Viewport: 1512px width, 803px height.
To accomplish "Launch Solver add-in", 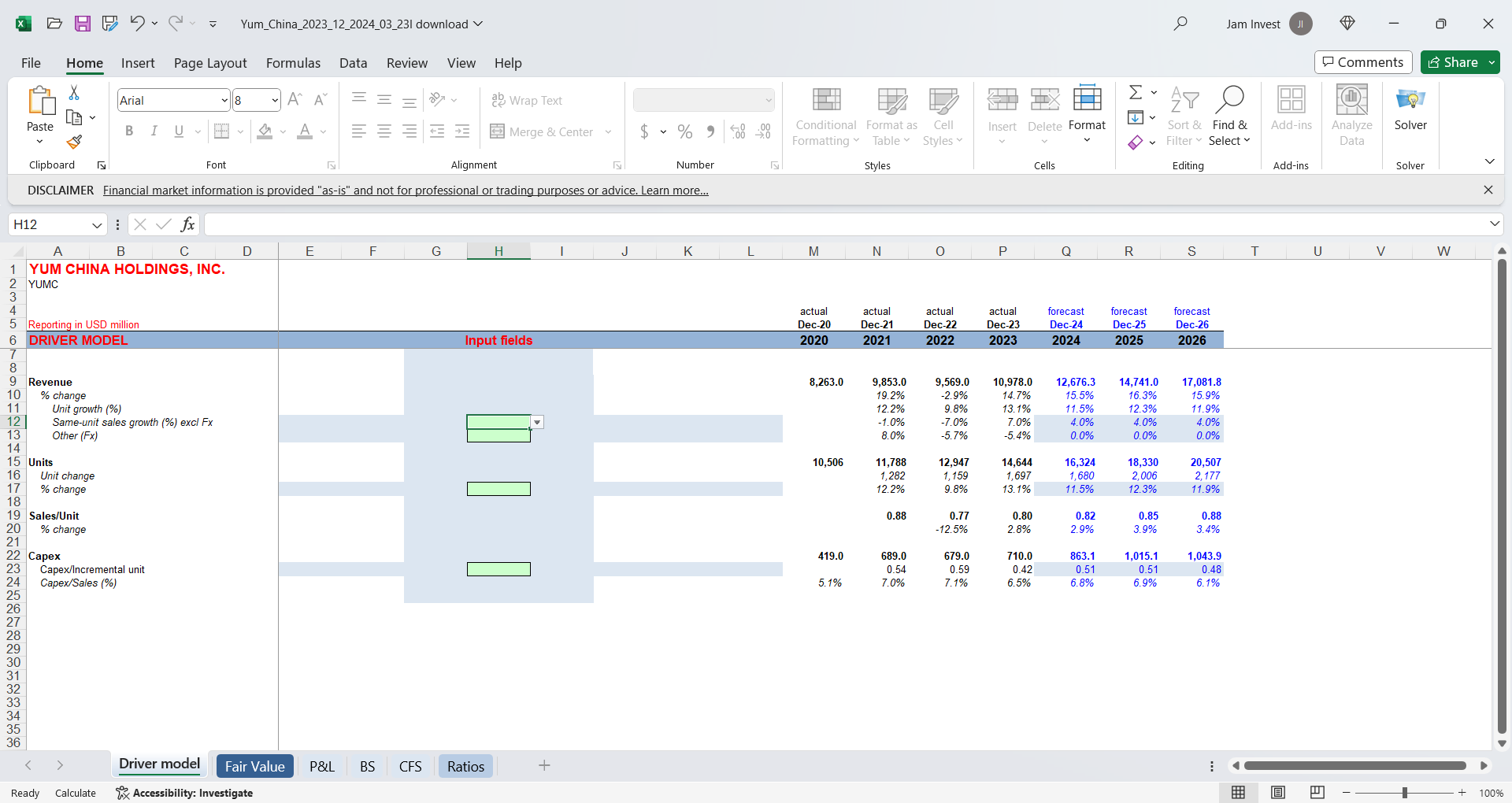I will pyautogui.click(x=1410, y=109).
